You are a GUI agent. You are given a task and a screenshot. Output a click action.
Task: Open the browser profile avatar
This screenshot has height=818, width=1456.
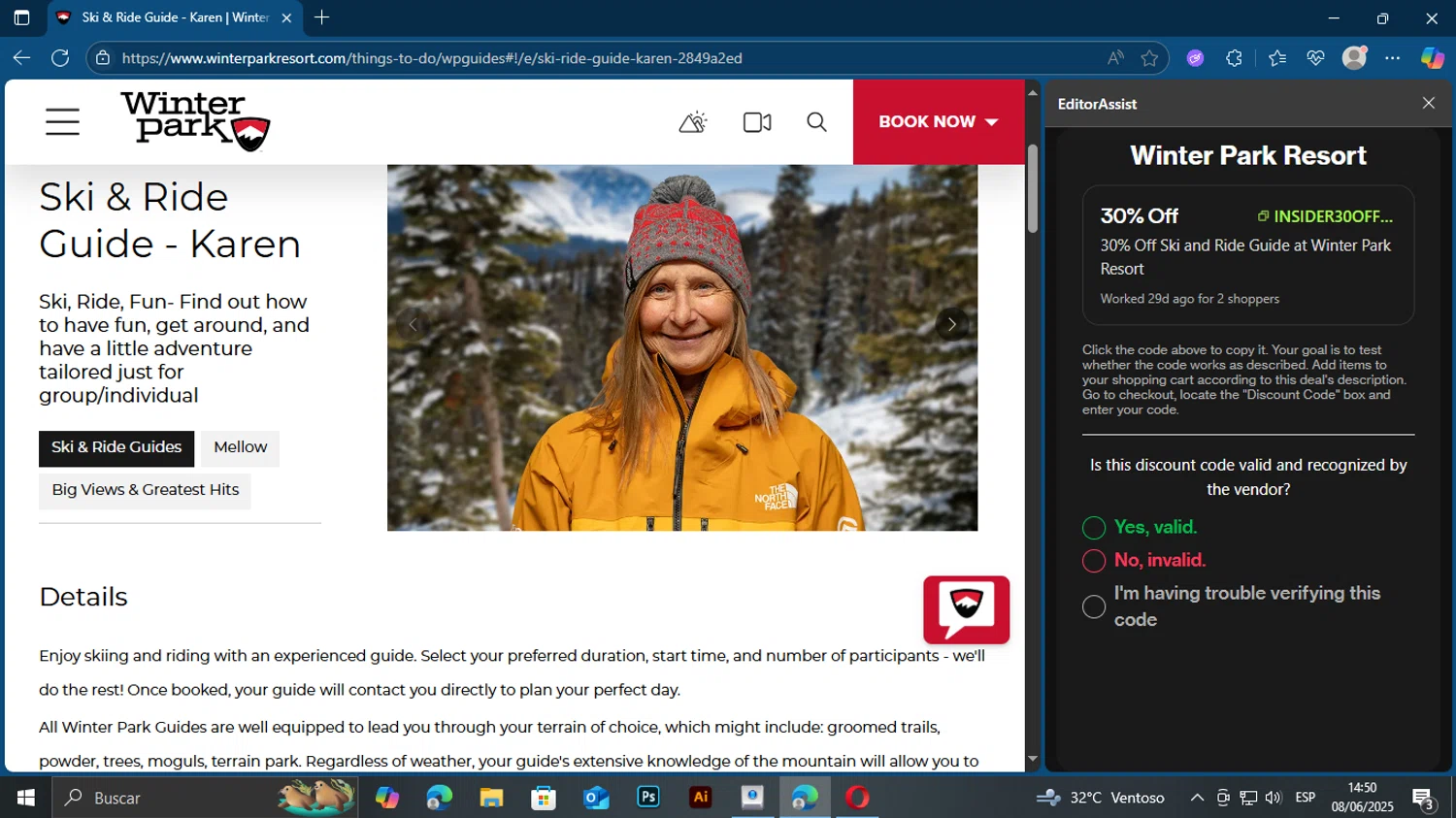[x=1354, y=57]
